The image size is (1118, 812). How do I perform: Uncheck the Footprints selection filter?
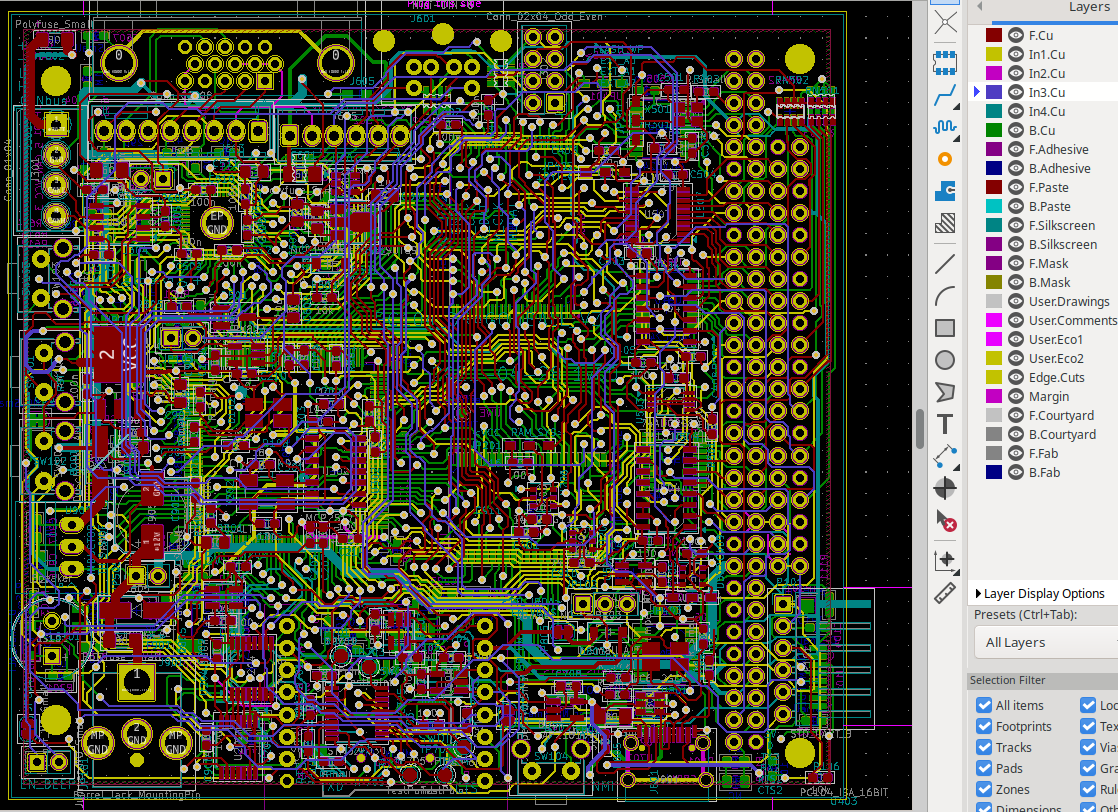[x=984, y=727]
